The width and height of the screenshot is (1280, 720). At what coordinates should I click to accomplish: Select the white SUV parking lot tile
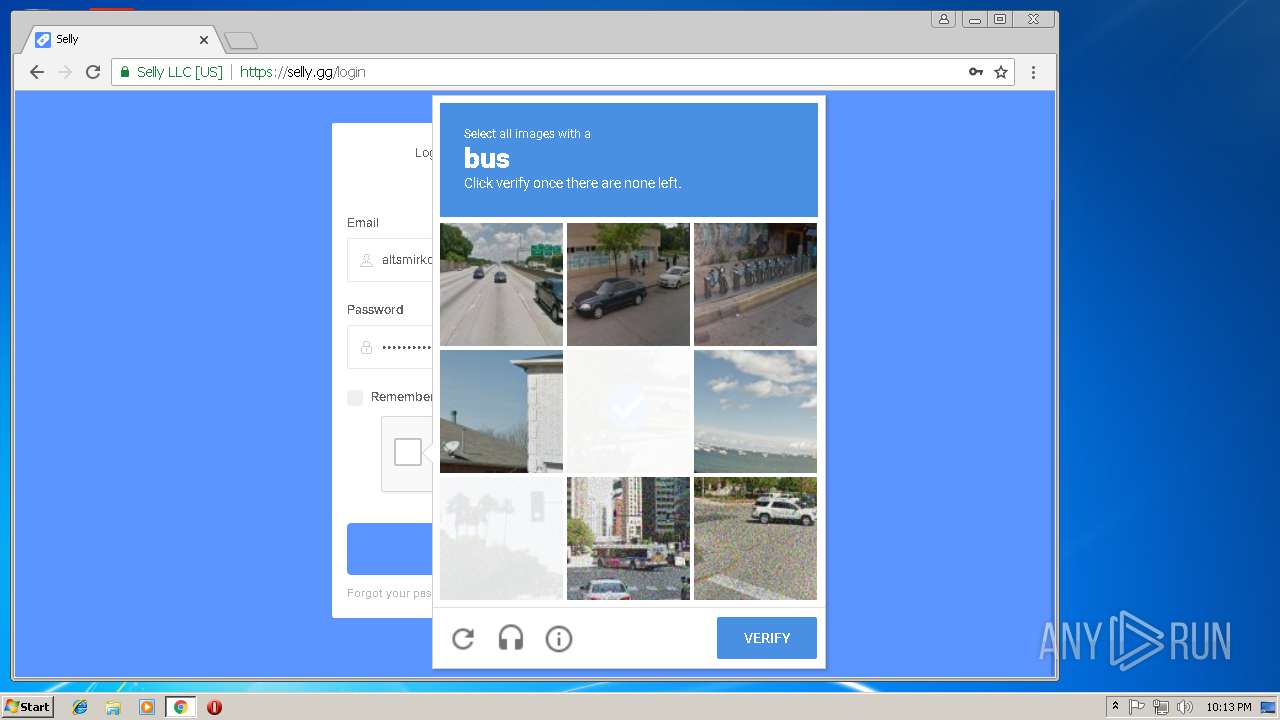pos(755,538)
